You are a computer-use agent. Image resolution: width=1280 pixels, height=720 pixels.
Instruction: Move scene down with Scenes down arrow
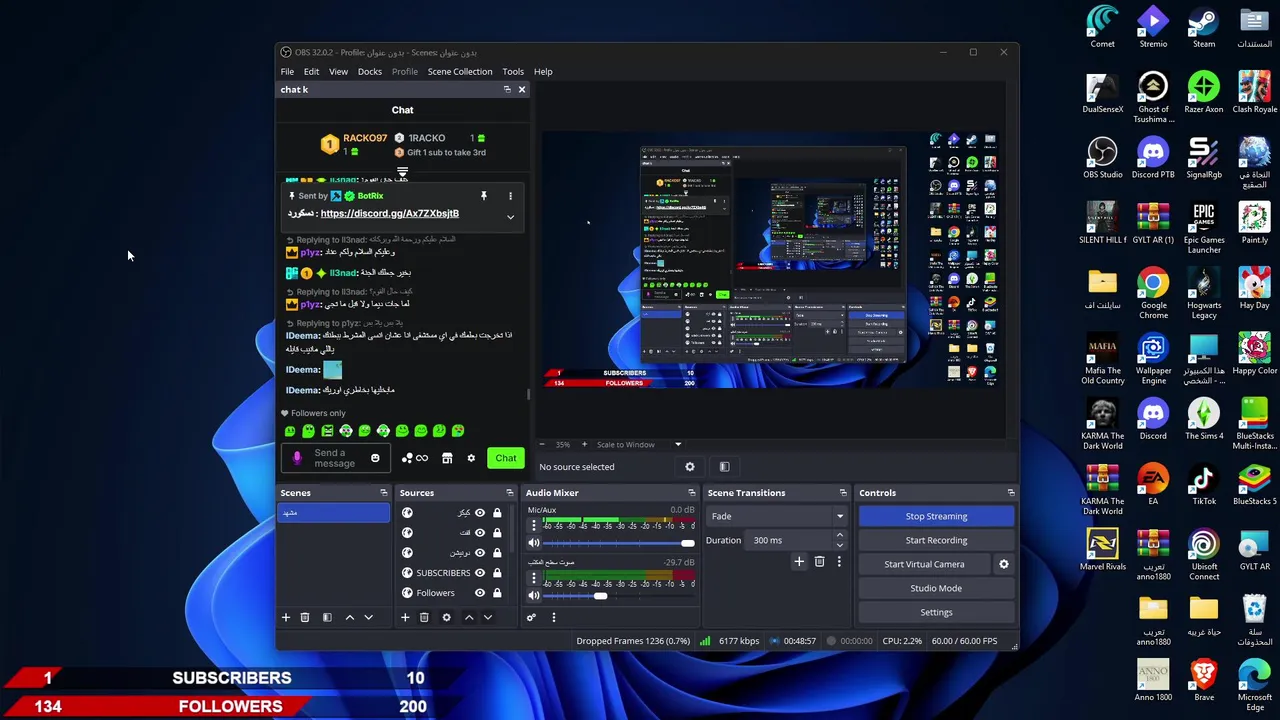coord(368,617)
